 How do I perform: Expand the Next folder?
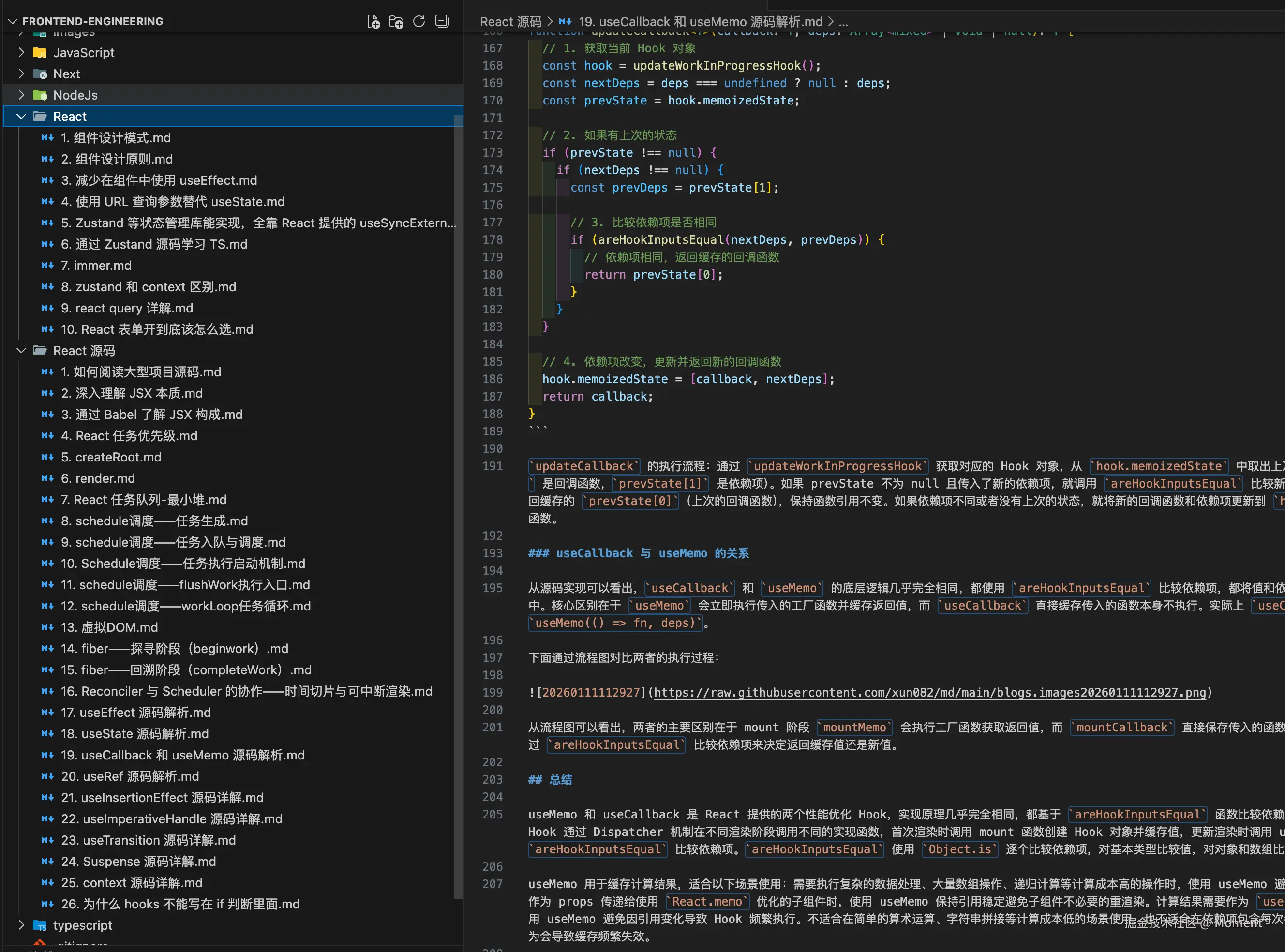point(21,74)
